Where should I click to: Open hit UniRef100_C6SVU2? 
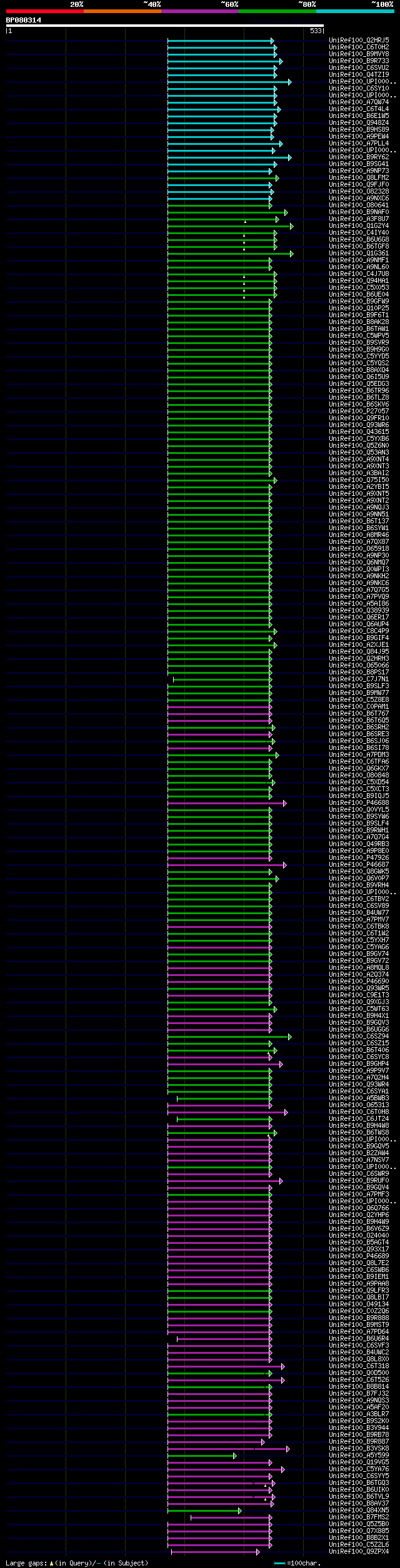click(x=359, y=67)
